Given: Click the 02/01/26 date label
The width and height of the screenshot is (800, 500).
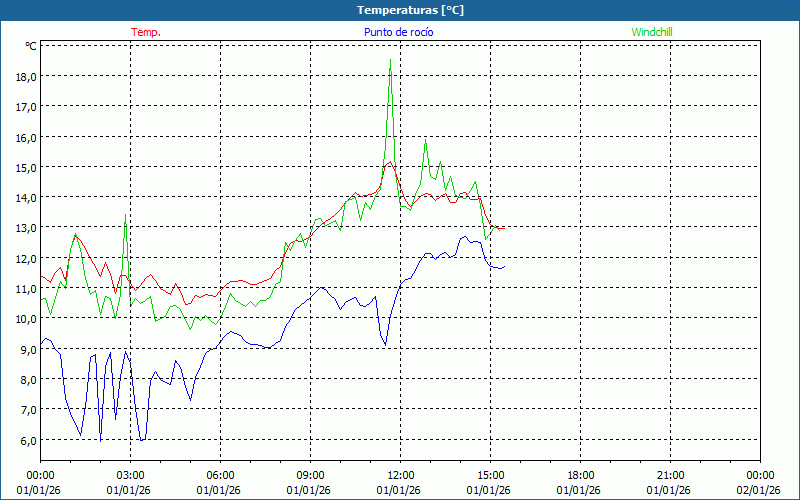Looking at the screenshot, I should click(758, 489).
